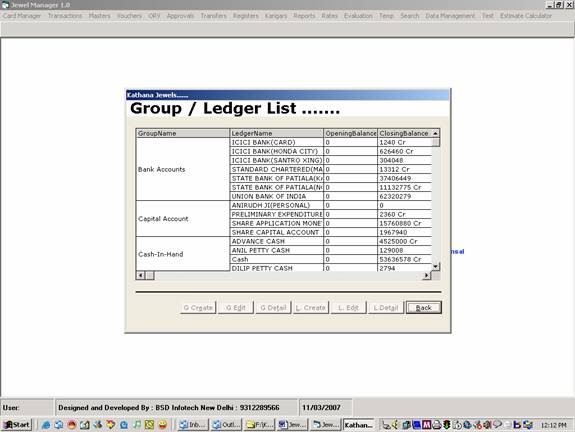Viewport: 575px width, 432px height.
Task: Click the magenta M icon in system tray
Action: (x=426, y=425)
